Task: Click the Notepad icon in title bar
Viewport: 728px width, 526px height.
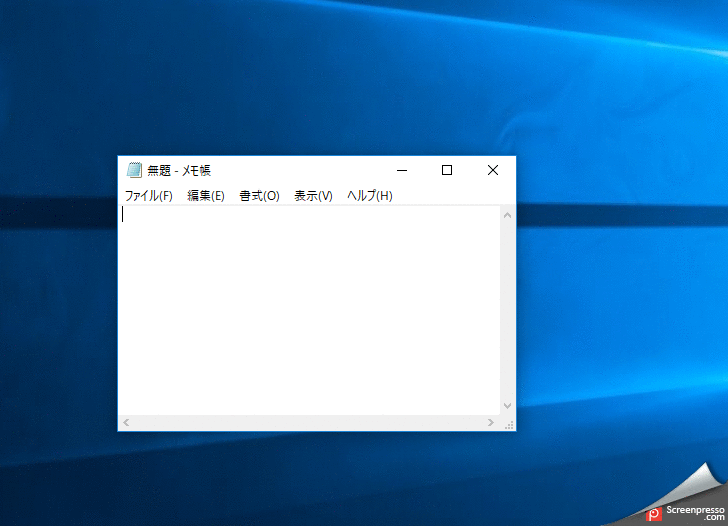Action: click(134, 170)
